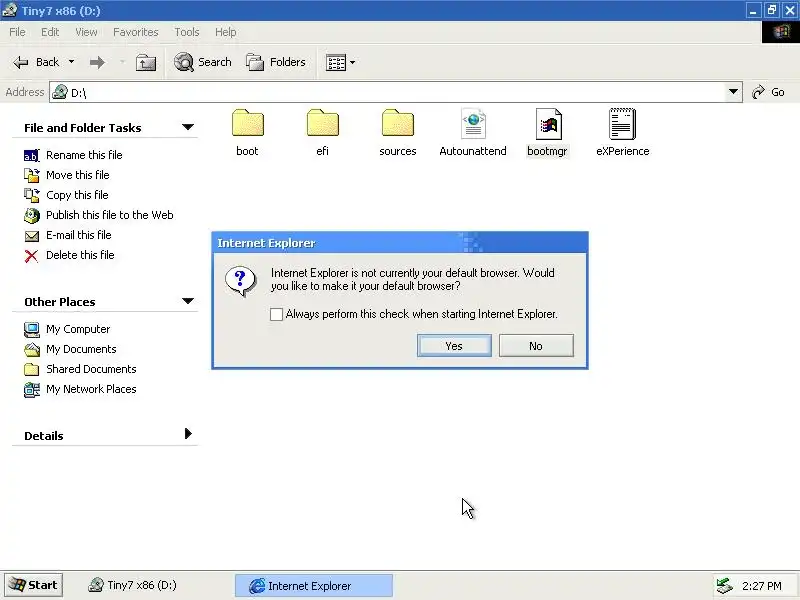This screenshot has width=800, height=600.
Task: Click inside the Address field showing D:\
Action: point(395,92)
